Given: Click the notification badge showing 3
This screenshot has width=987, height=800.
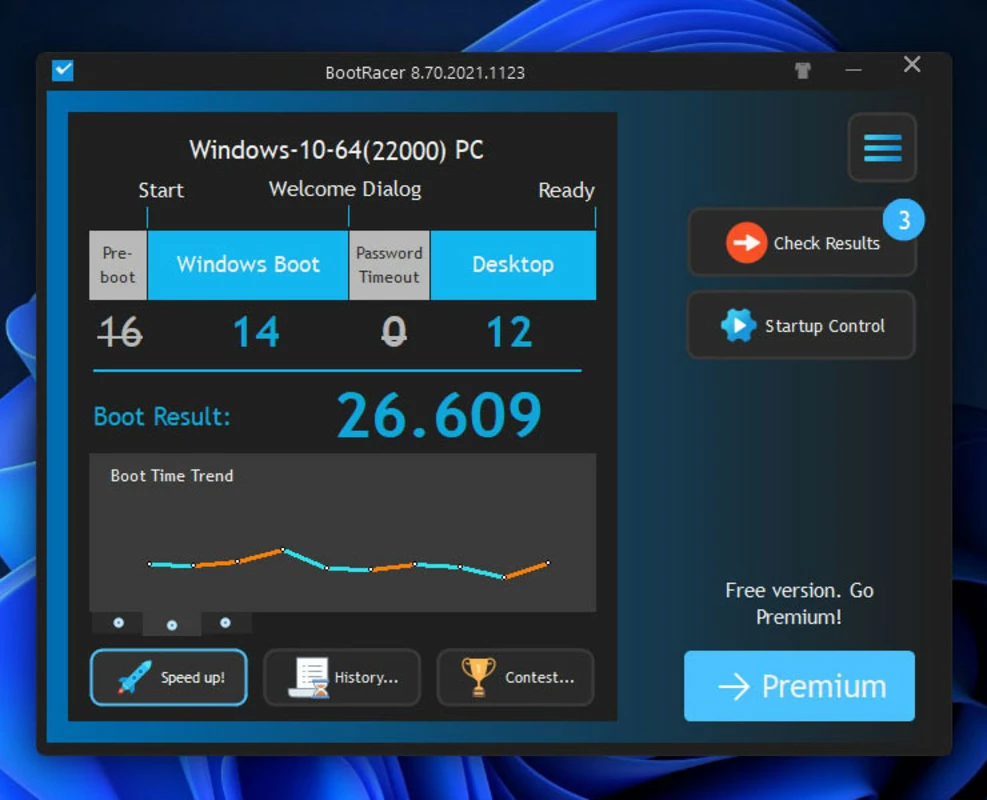Looking at the screenshot, I should point(903,220).
